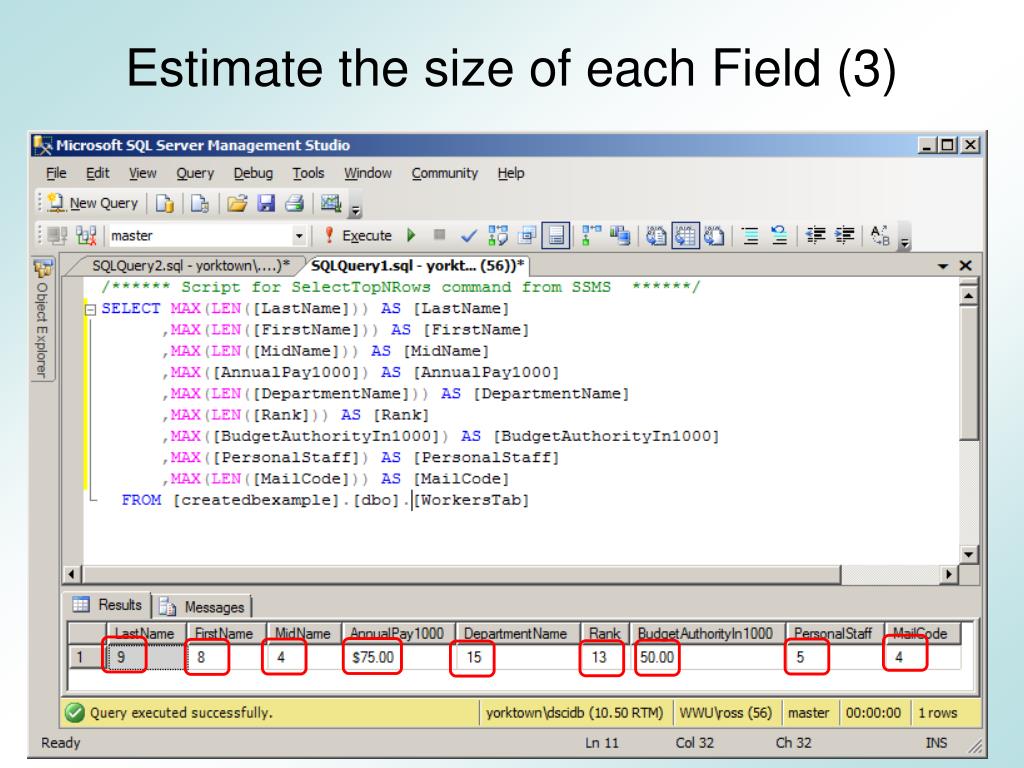The height and width of the screenshot is (768, 1024).
Task: Click the [WorkersTab] text in query
Action: pos(472,500)
